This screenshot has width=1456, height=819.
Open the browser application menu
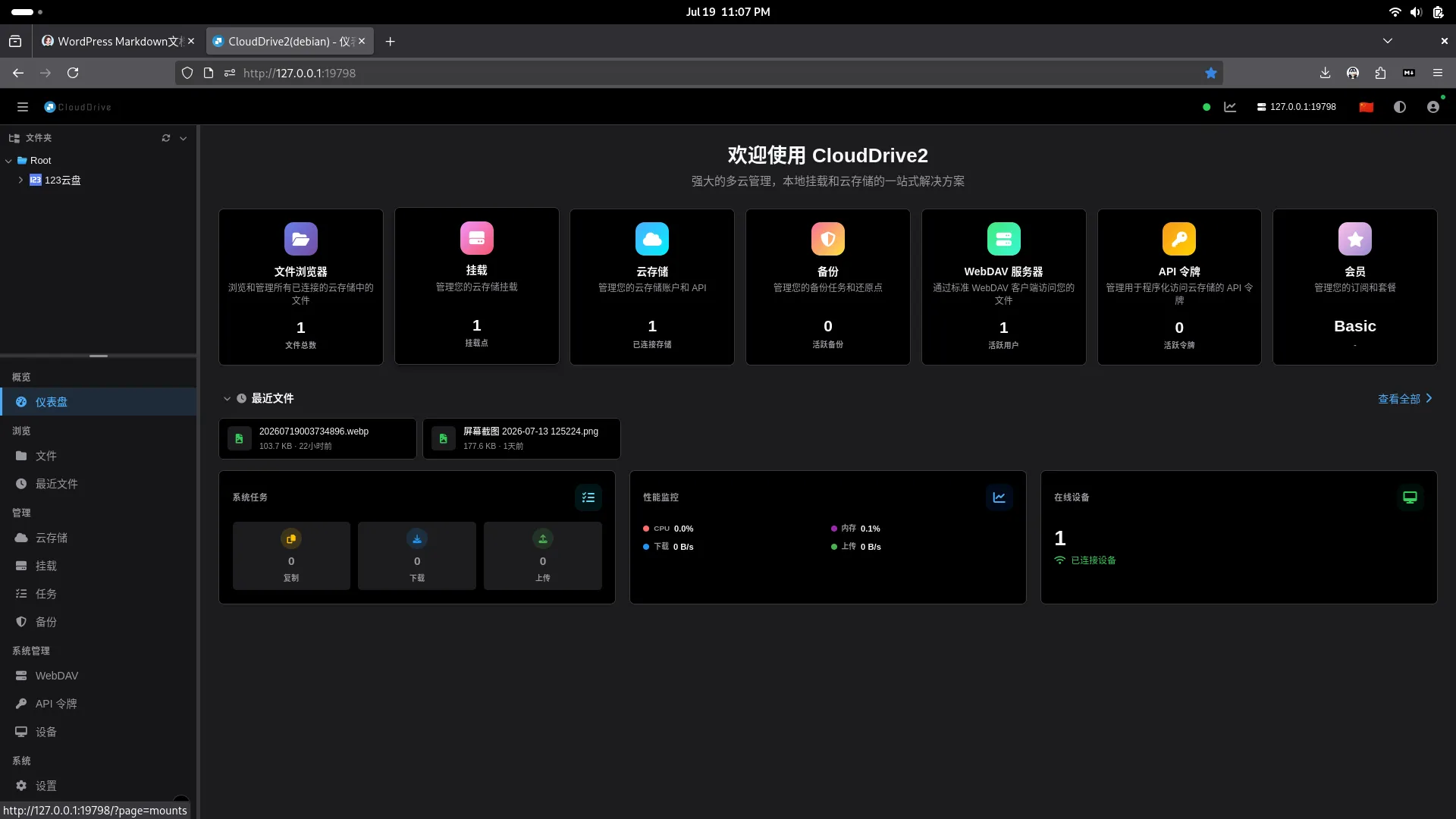point(1438,73)
